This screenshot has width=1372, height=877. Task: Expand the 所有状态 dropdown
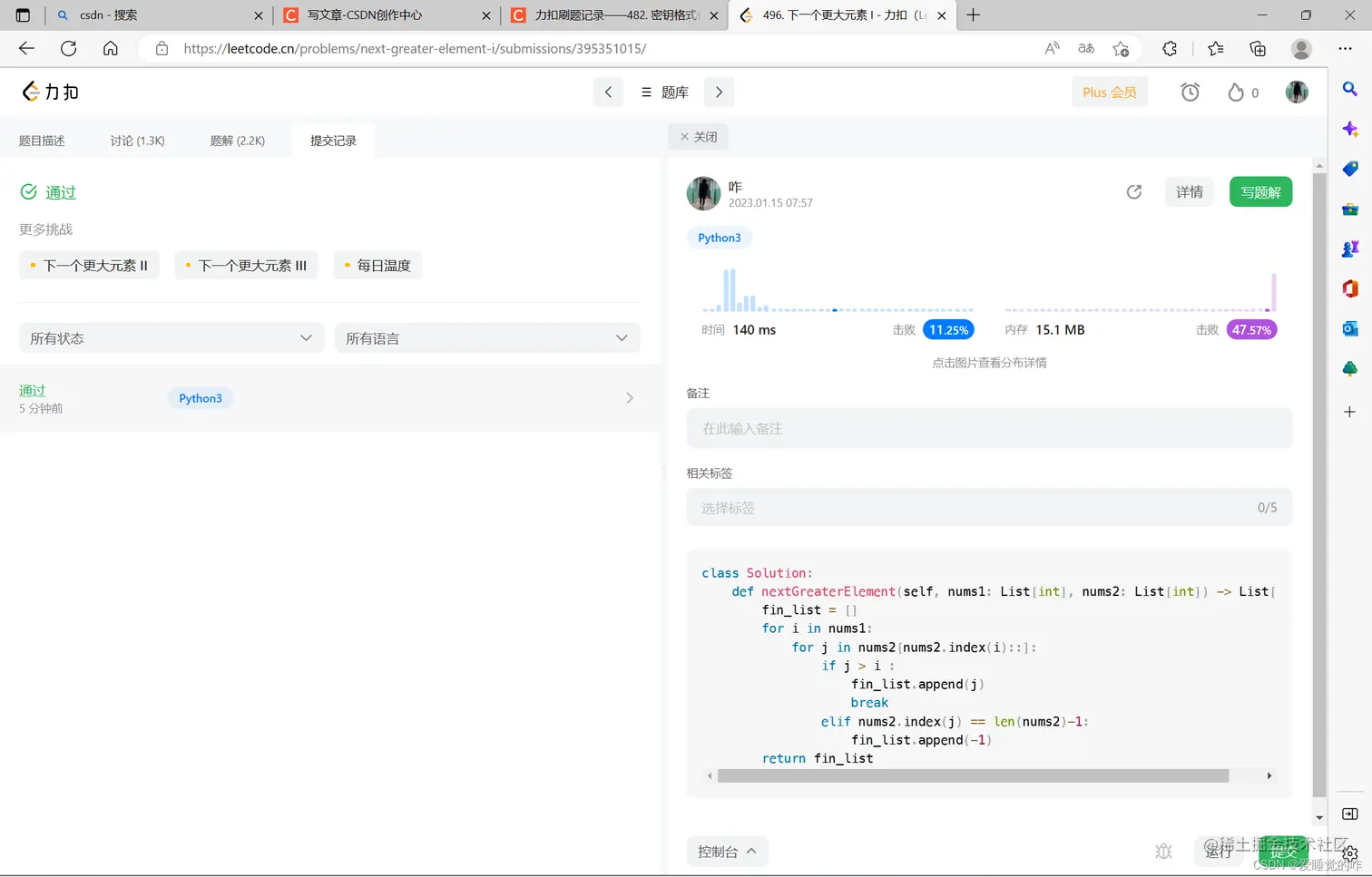tap(171, 337)
